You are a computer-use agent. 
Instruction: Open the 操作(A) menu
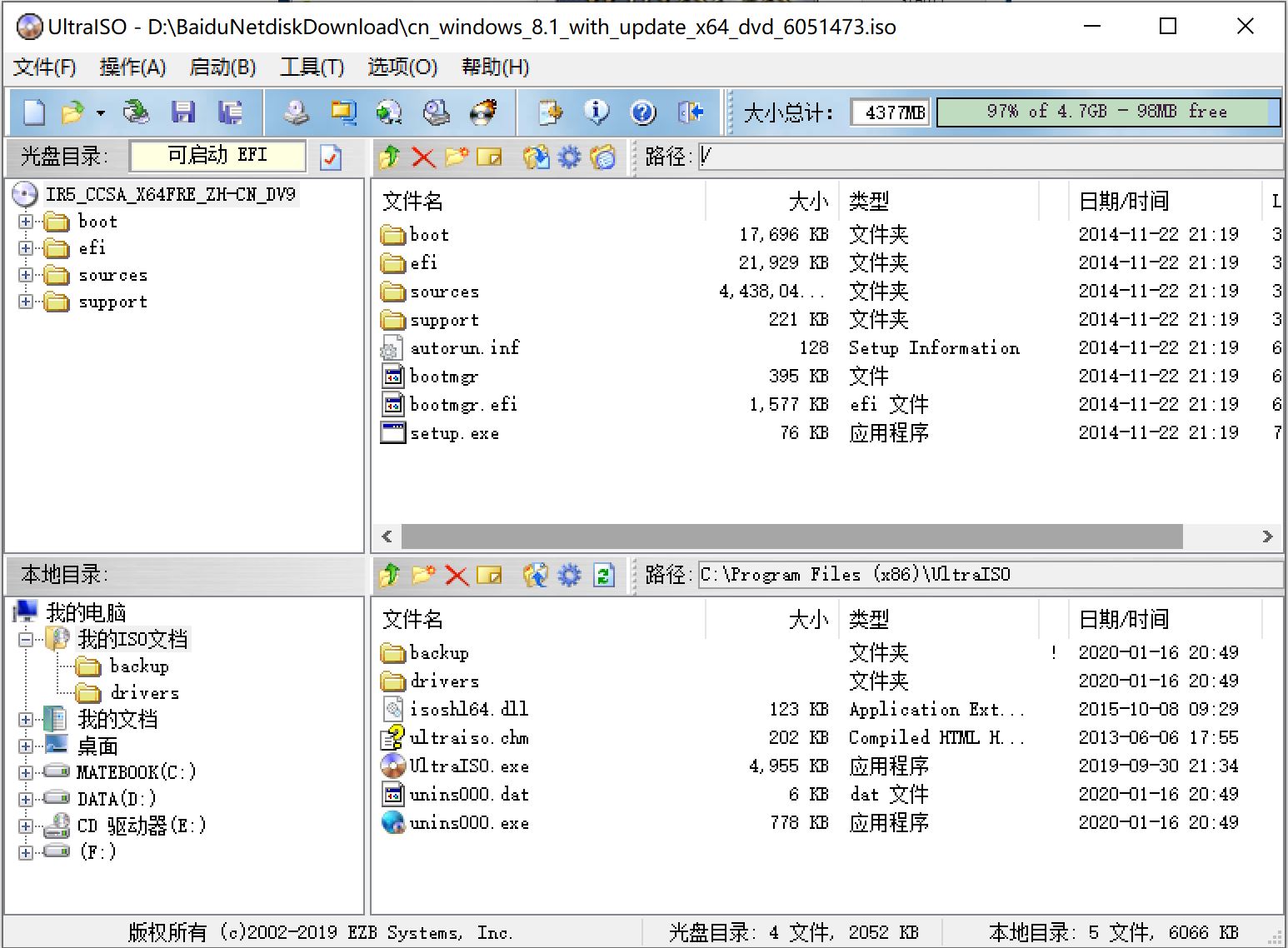click(x=132, y=67)
